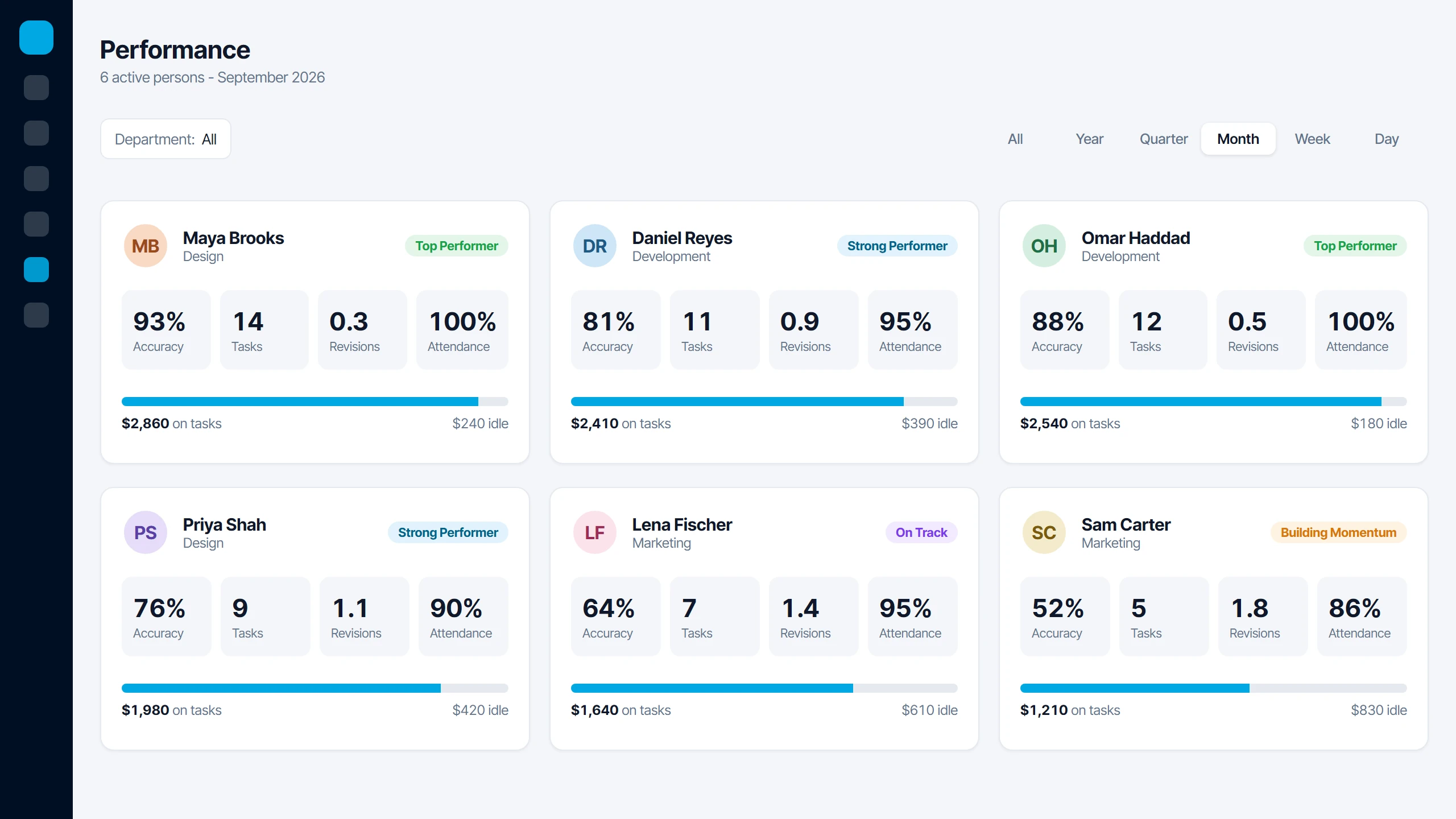This screenshot has height=819, width=1456.
Task: Switch to the Week tab
Action: 1312,139
